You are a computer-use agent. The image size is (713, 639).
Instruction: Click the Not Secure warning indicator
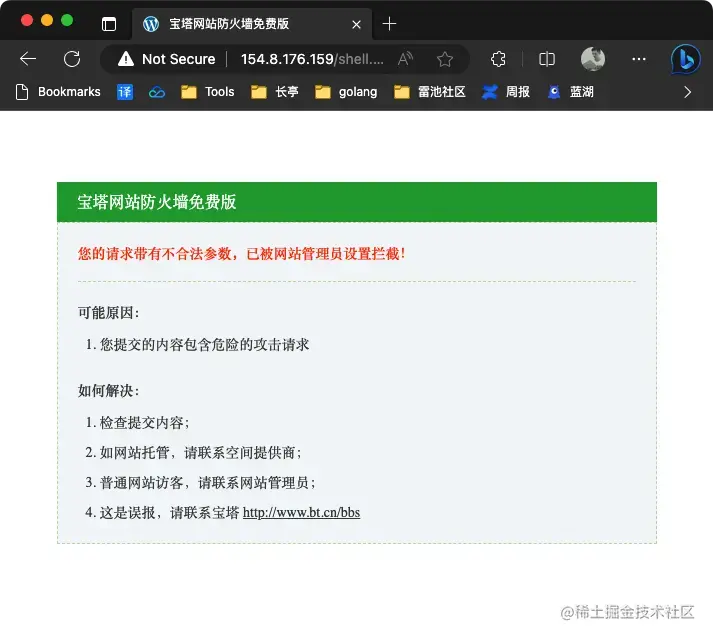[166, 59]
